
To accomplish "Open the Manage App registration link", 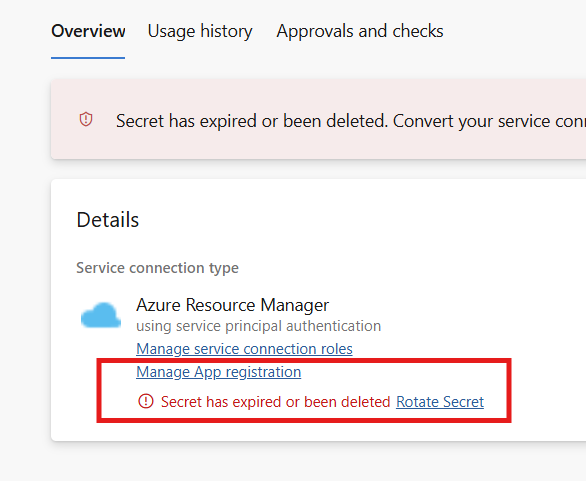I will coord(219,372).
